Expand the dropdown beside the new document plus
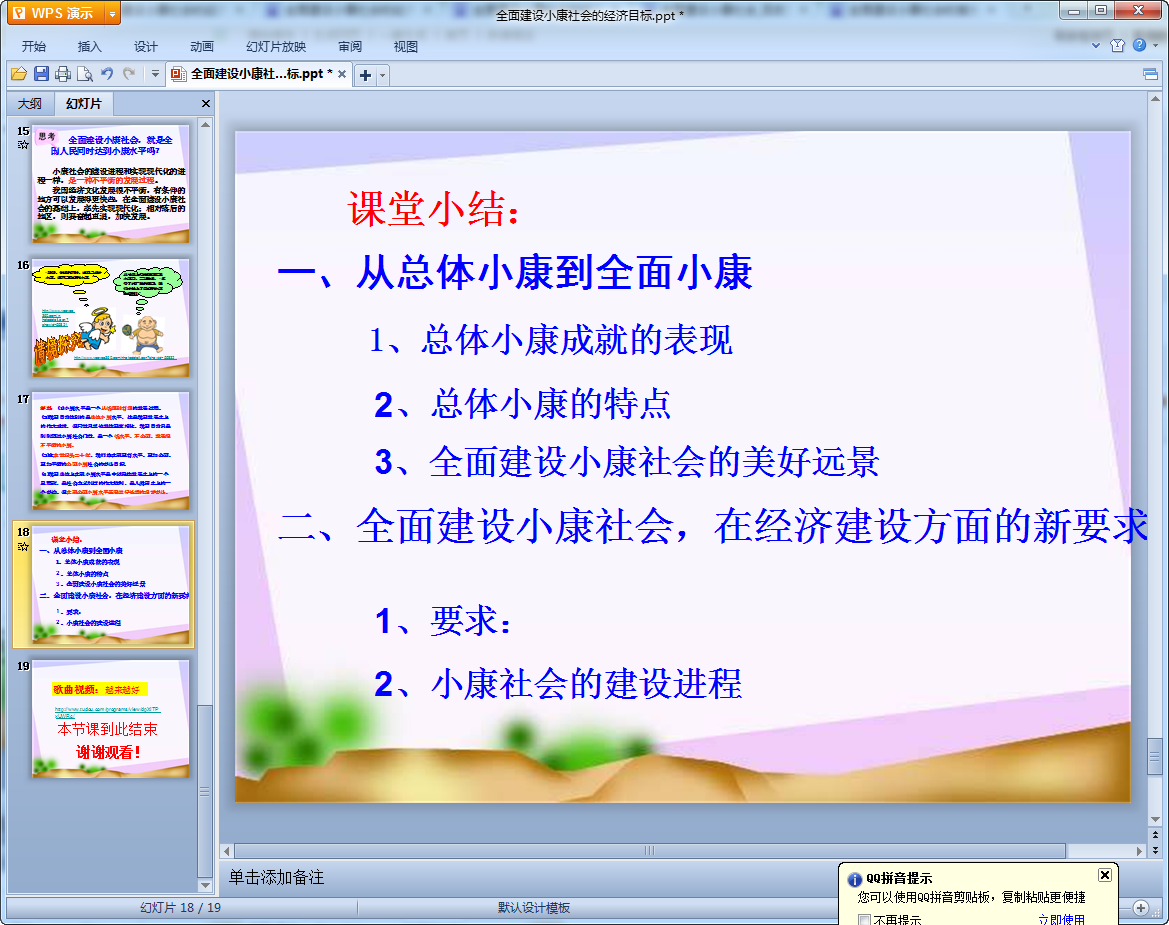 [x=382, y=75]
